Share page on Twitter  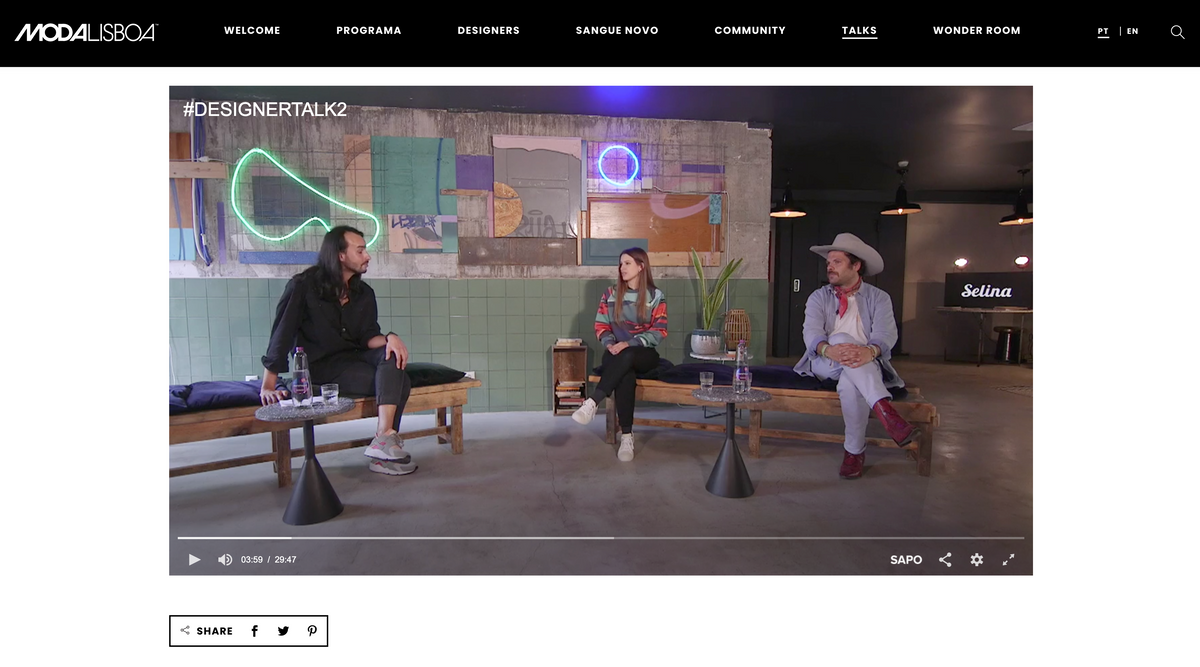pos(283,631)
